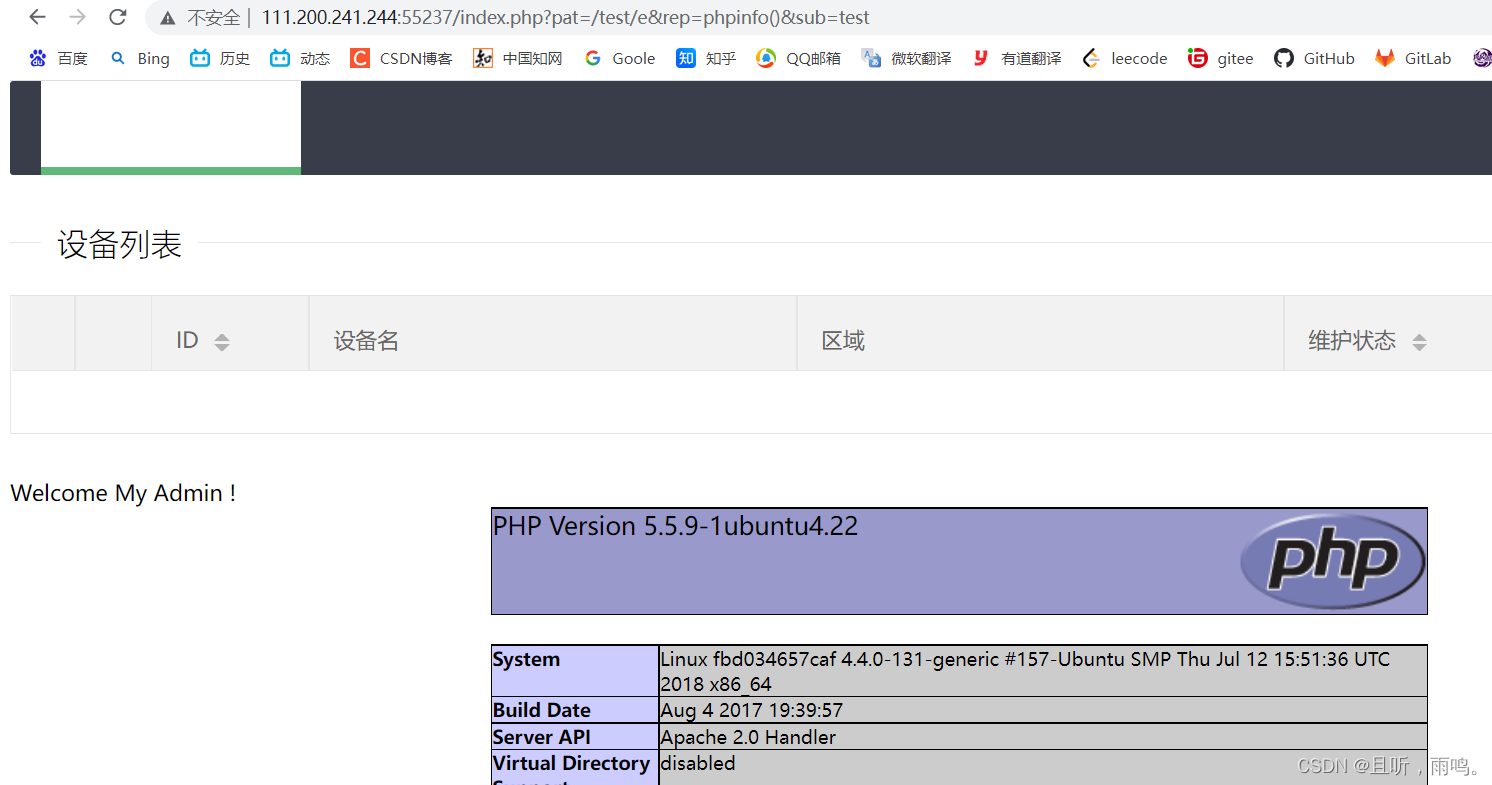Open the Bing bookmark
Image resolution: width=1492 pixels, height=785 pixels.
pos(140,58)
